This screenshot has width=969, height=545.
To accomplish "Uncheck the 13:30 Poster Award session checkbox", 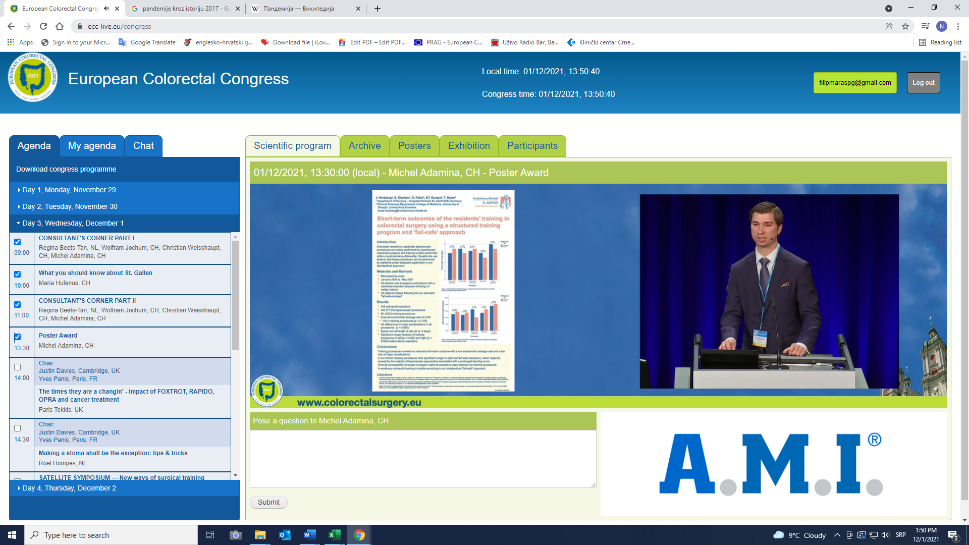I will tap(17, 337).
